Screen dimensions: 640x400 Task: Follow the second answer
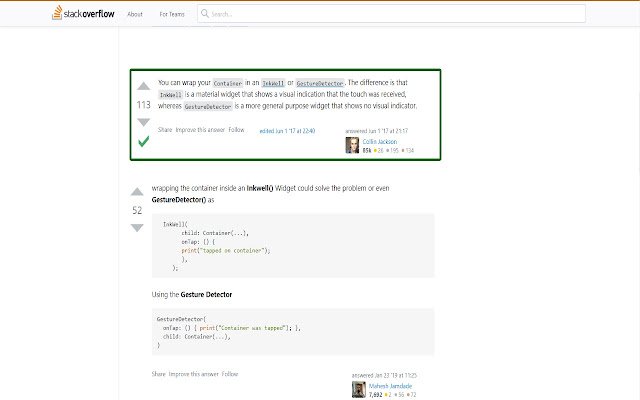click(230, 373)
